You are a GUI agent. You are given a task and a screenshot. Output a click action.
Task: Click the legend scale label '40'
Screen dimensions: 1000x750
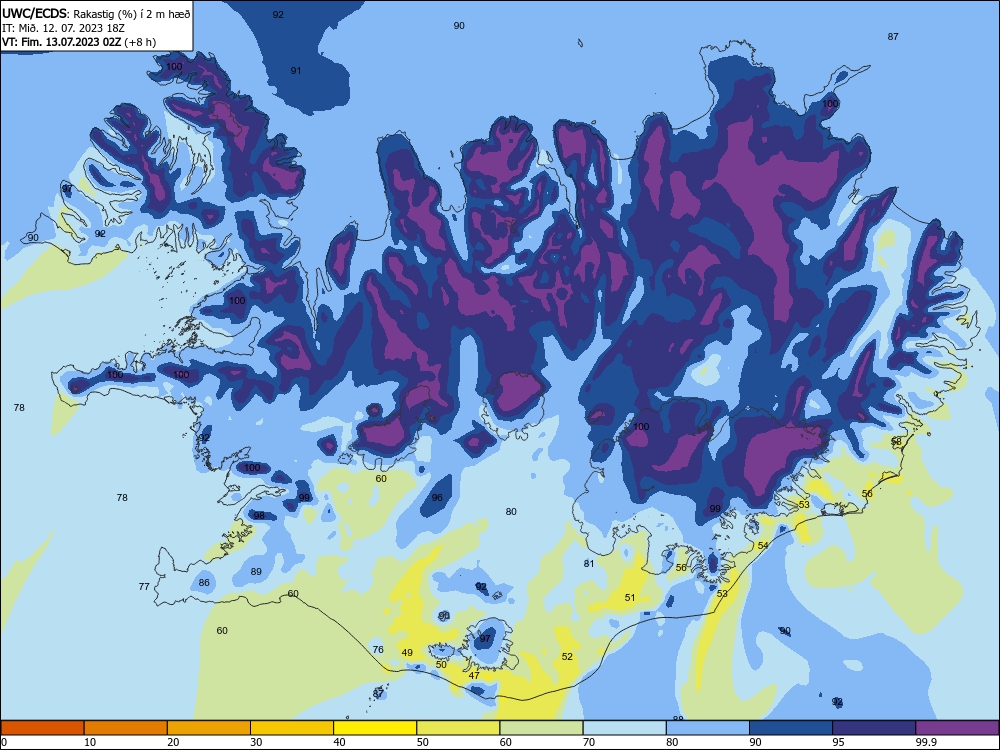click(x=339, y=742)
